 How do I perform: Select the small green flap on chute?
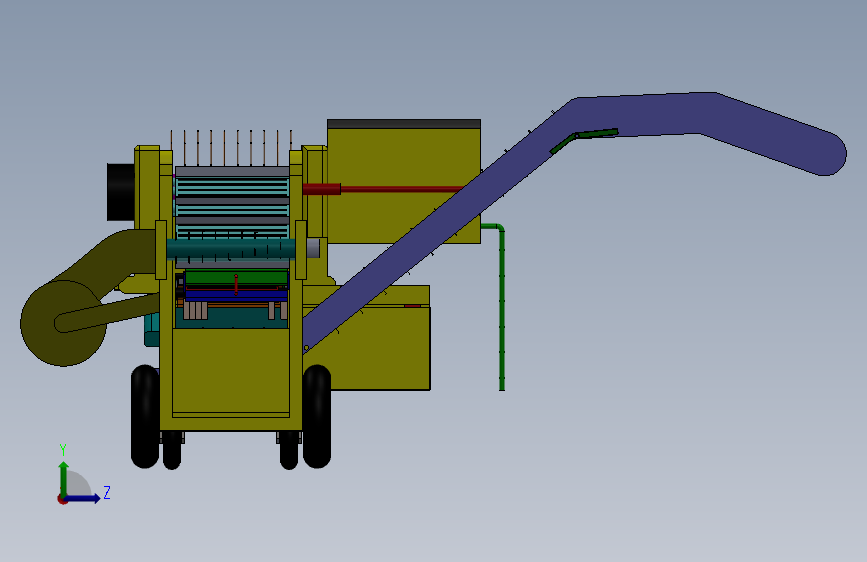tap(583, 139)
